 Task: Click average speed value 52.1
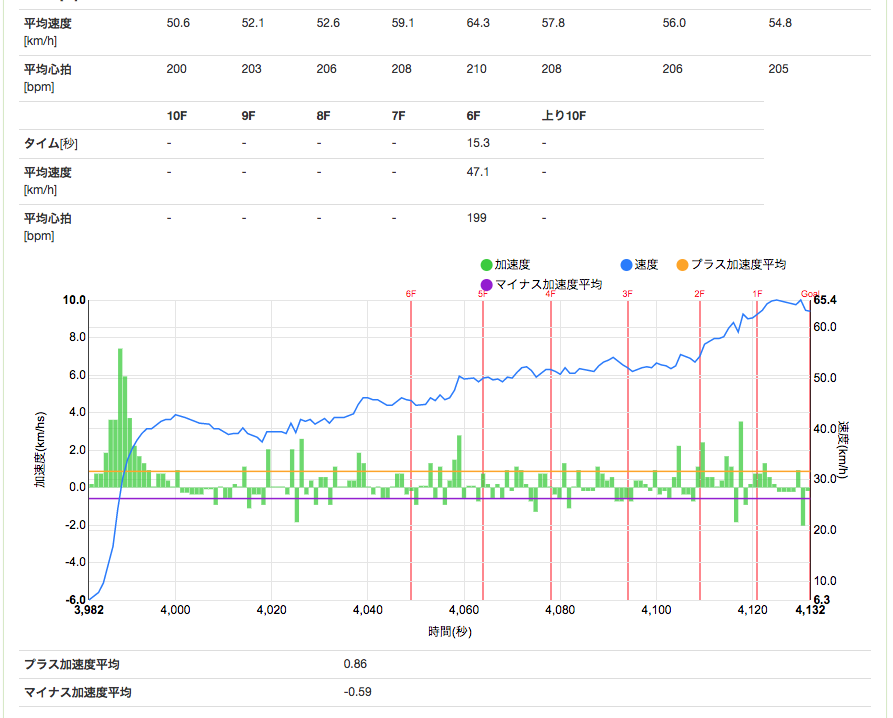point(253,23)
